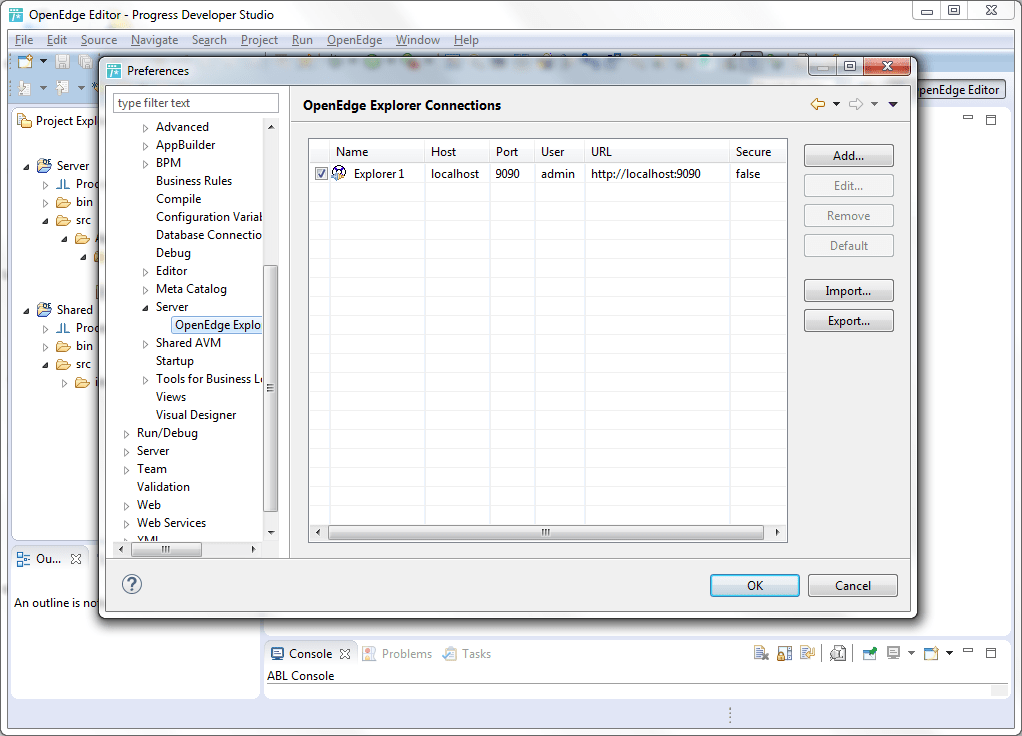
Task: Toggle Word Wrap icon in Console
Action: [808, 653]
